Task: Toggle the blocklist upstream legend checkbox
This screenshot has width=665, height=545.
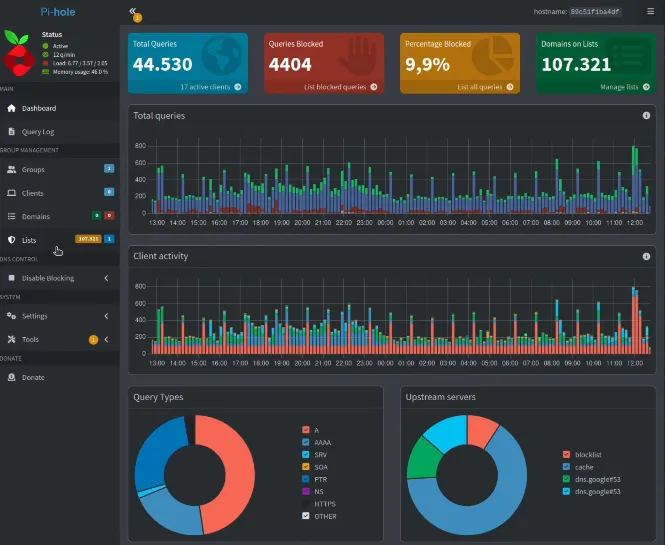Action: coord(566,453)
